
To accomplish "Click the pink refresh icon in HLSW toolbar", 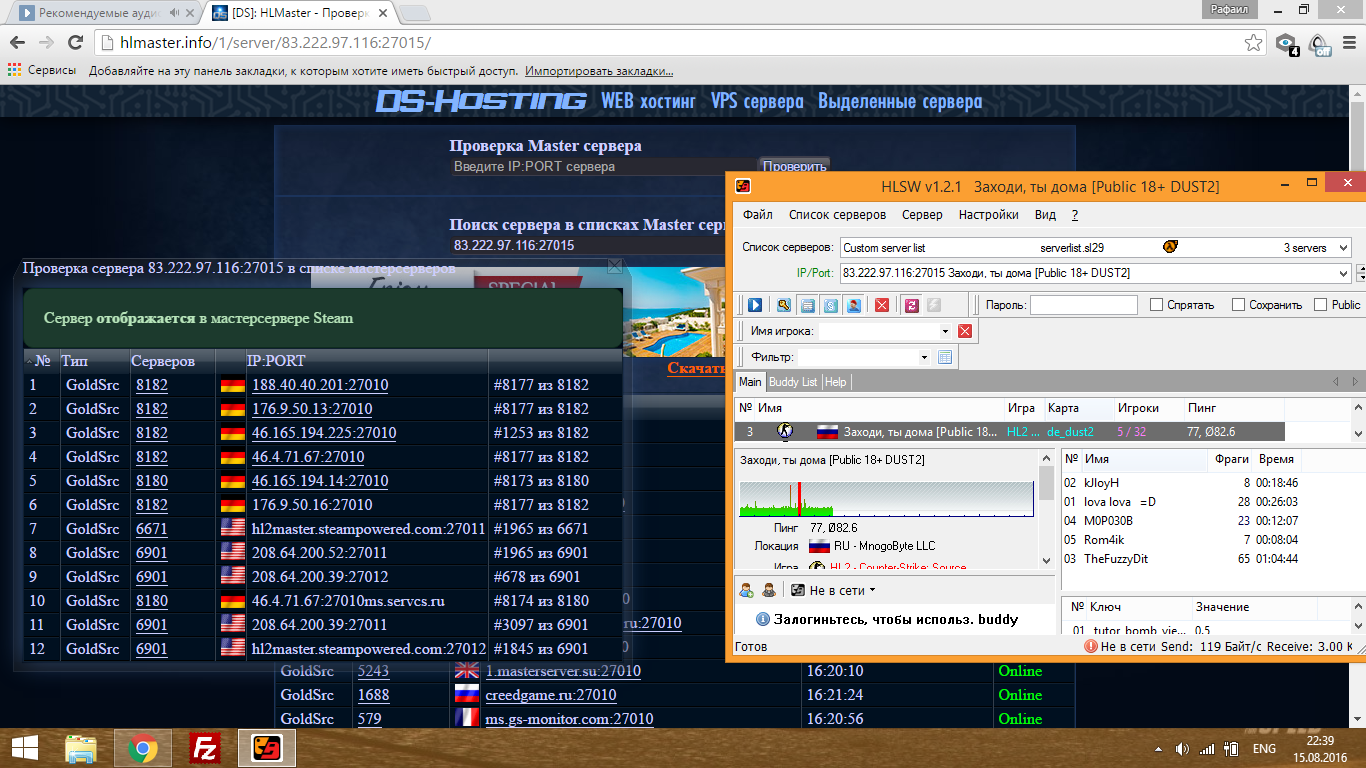I will click(x=910, y=305).
